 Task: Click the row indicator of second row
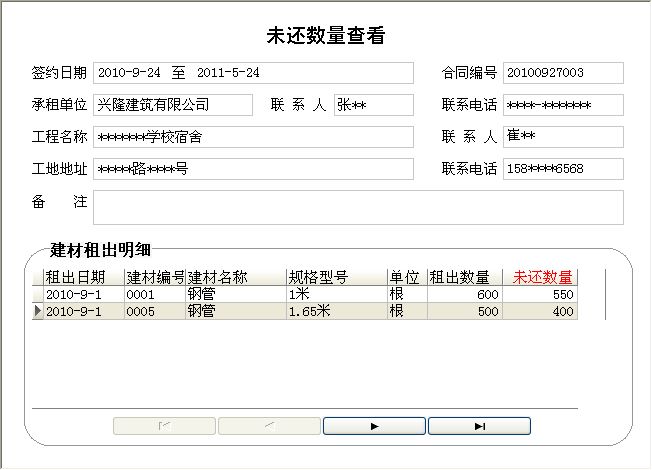click(38, 312)
